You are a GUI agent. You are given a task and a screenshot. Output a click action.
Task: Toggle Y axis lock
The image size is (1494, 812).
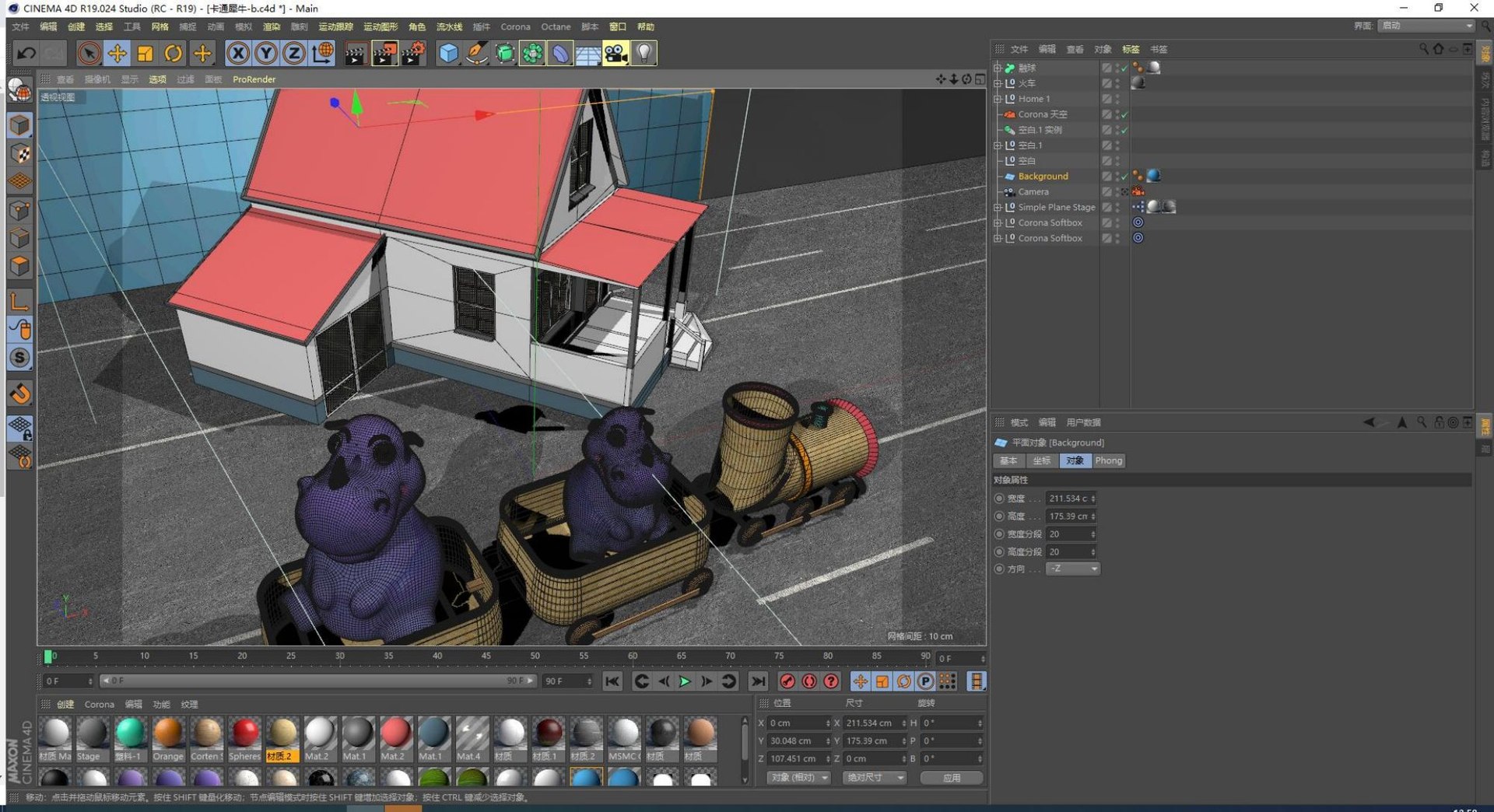tap(266, 53)
